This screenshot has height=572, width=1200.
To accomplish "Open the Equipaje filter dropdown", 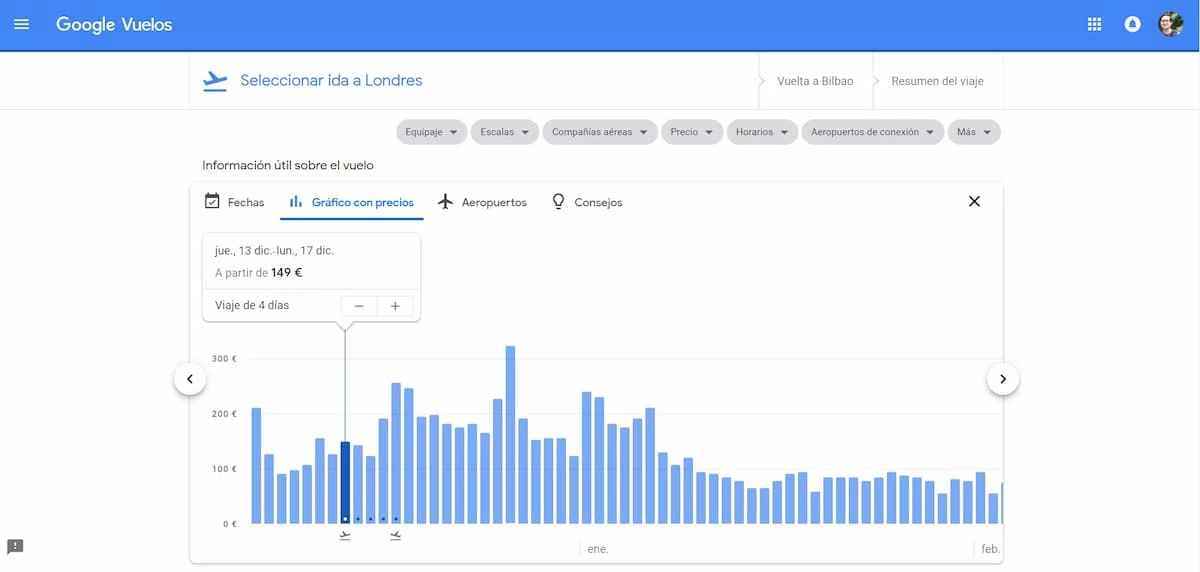I will [x=431, y=132].
